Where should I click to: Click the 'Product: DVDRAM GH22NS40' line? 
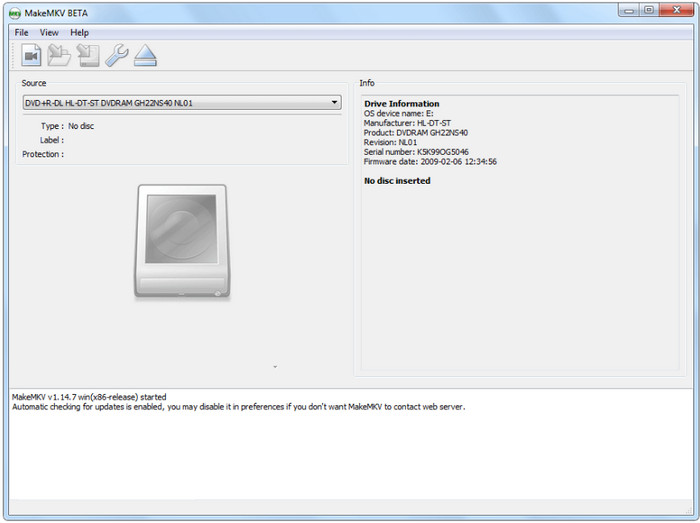click(x=416, y=133)
